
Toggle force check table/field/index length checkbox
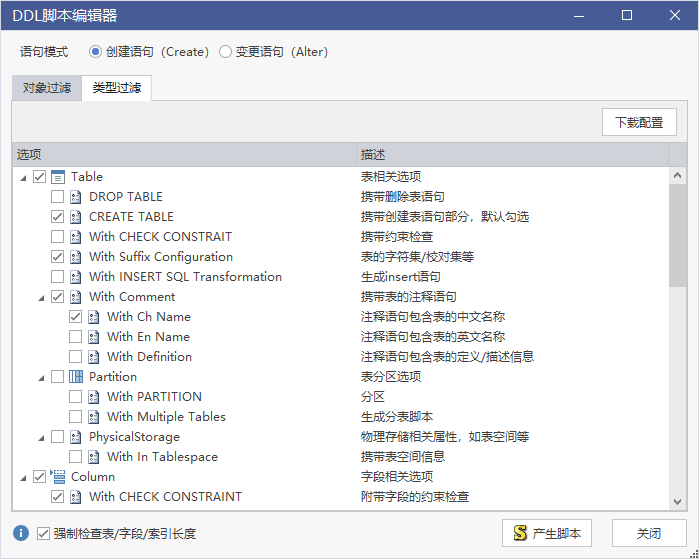point(43,533)
